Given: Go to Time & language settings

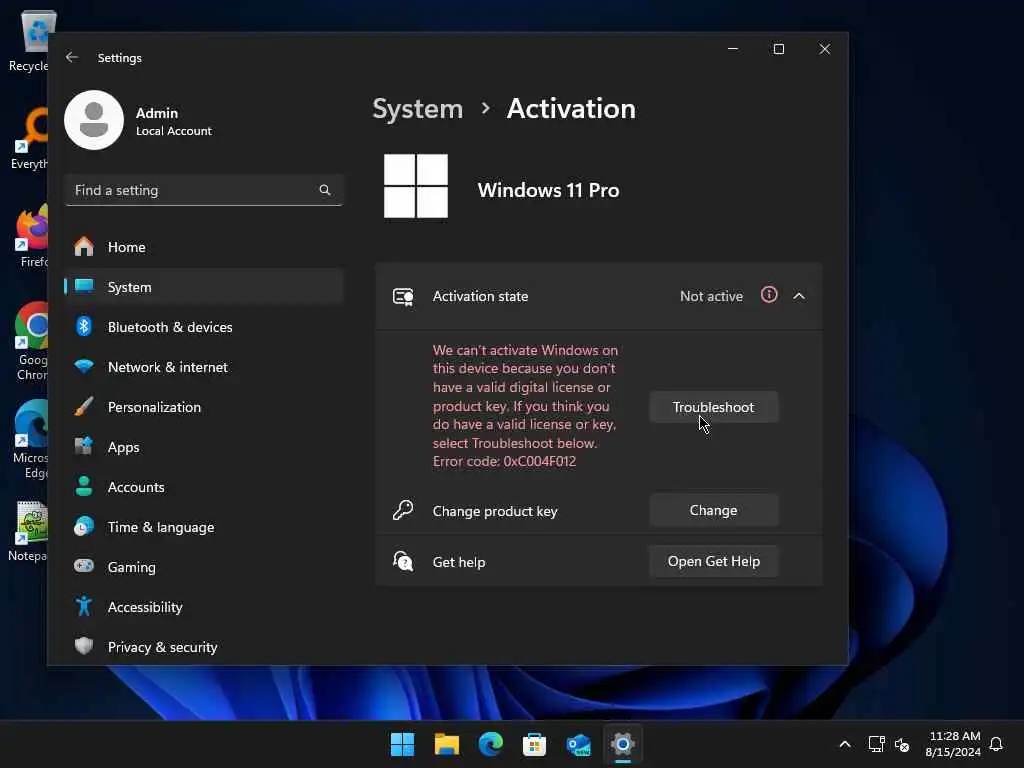Looking at the screenshot, I should pos(204,527).
